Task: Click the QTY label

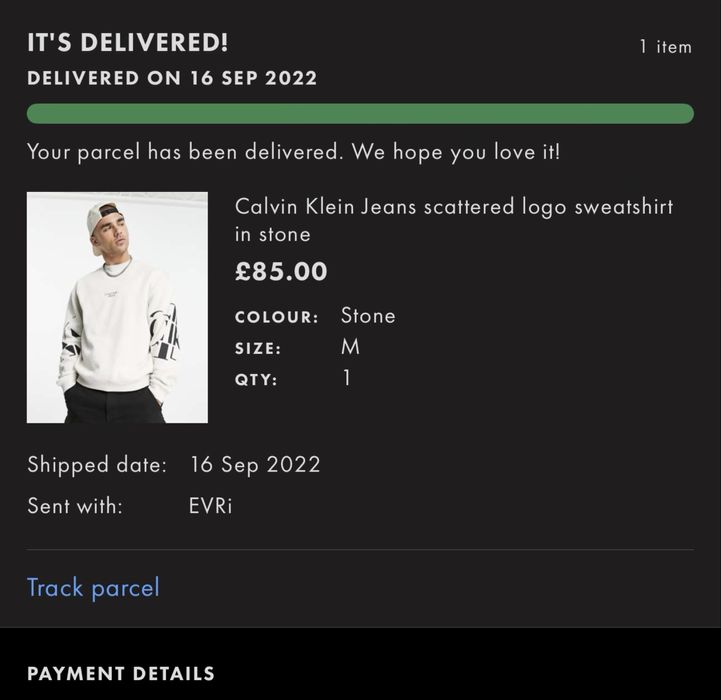Action: [256, 380]
